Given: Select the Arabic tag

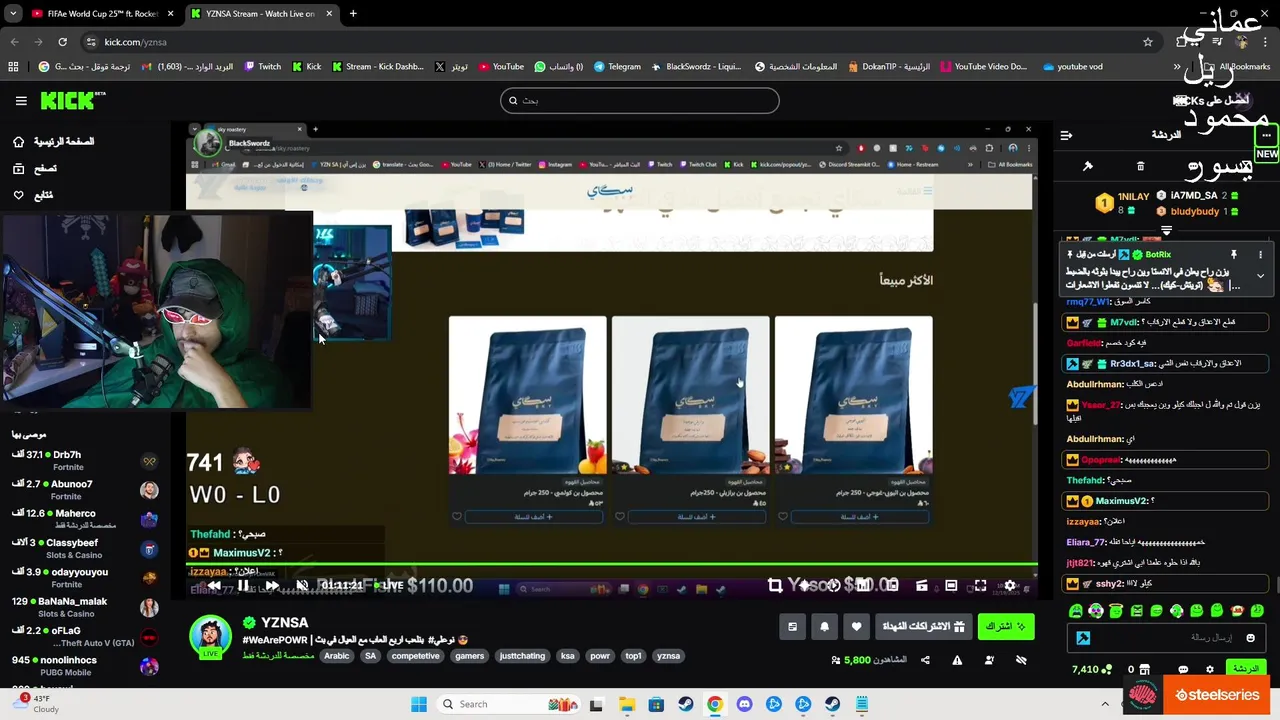Looking at the screenshot, I should 337,656.
